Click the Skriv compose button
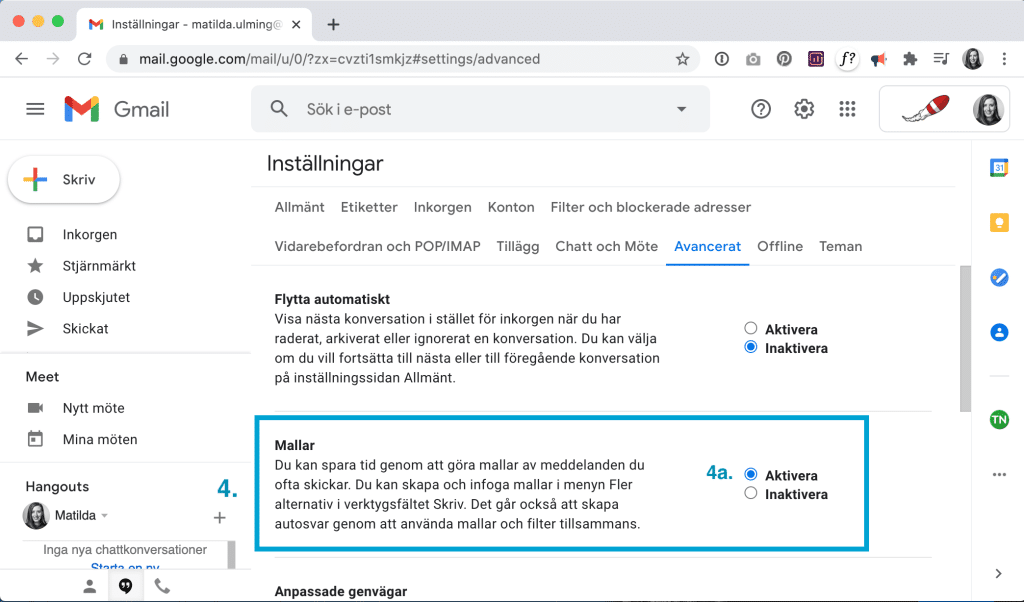1024x602 pixels. click(63, 179)
